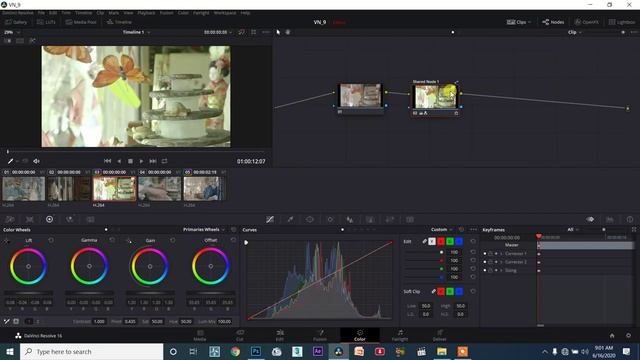Screen dimensions: 640x360
Task: Open the Primaries Wheels mode dropdown
Action: (x=204, y=229)
